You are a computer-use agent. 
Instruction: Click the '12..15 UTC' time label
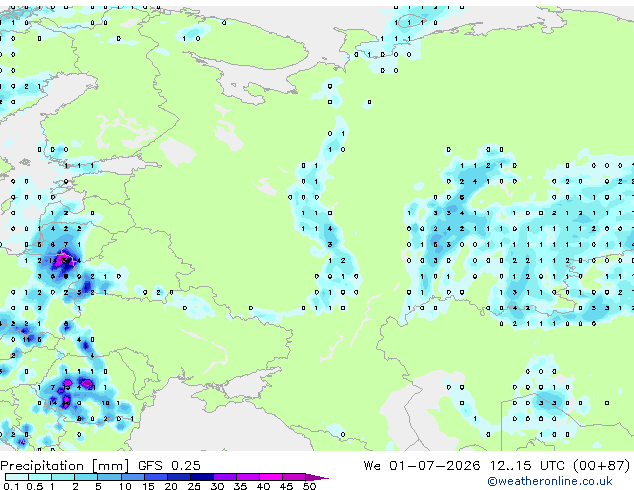point(526,466)
